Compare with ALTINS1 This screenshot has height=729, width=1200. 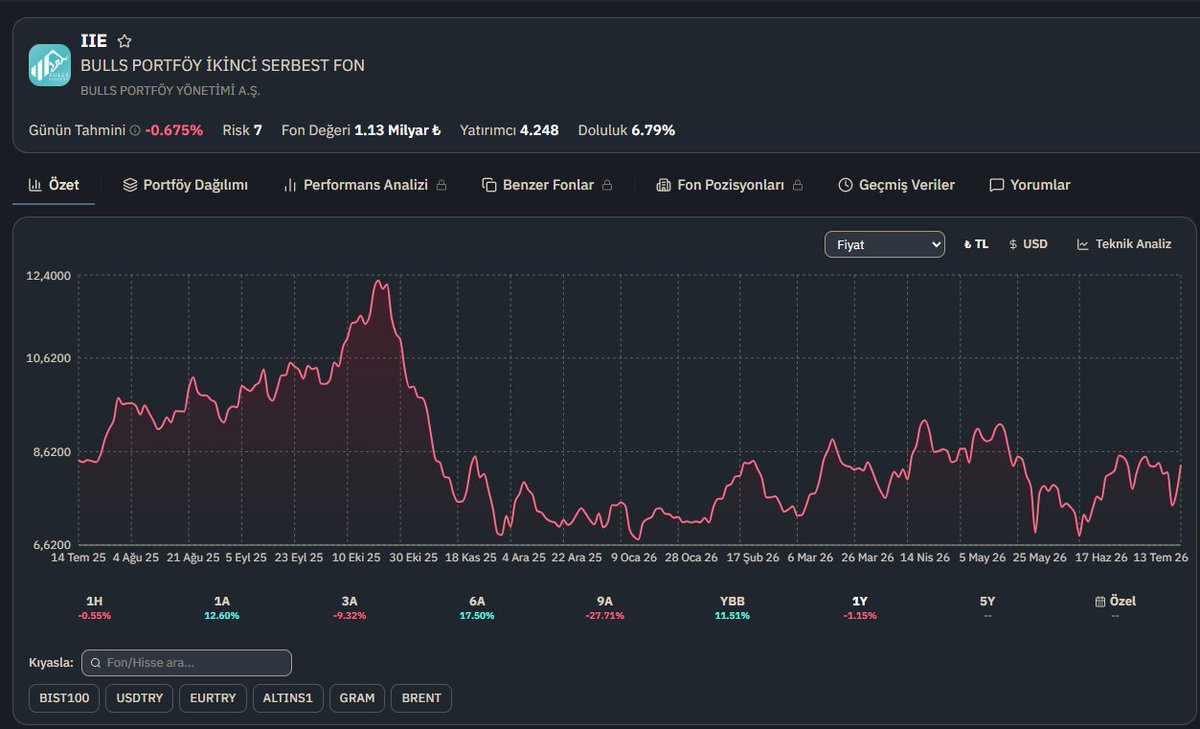289,698
